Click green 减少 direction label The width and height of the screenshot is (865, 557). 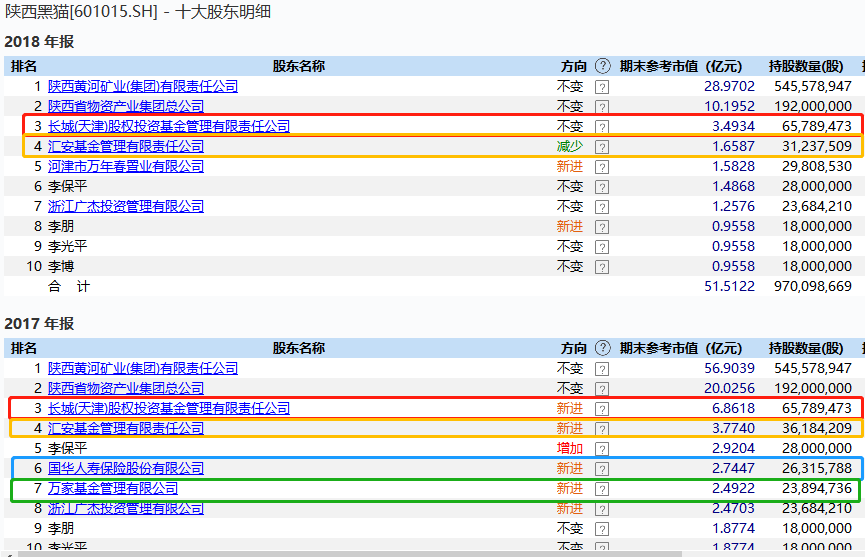pos(570,146)
